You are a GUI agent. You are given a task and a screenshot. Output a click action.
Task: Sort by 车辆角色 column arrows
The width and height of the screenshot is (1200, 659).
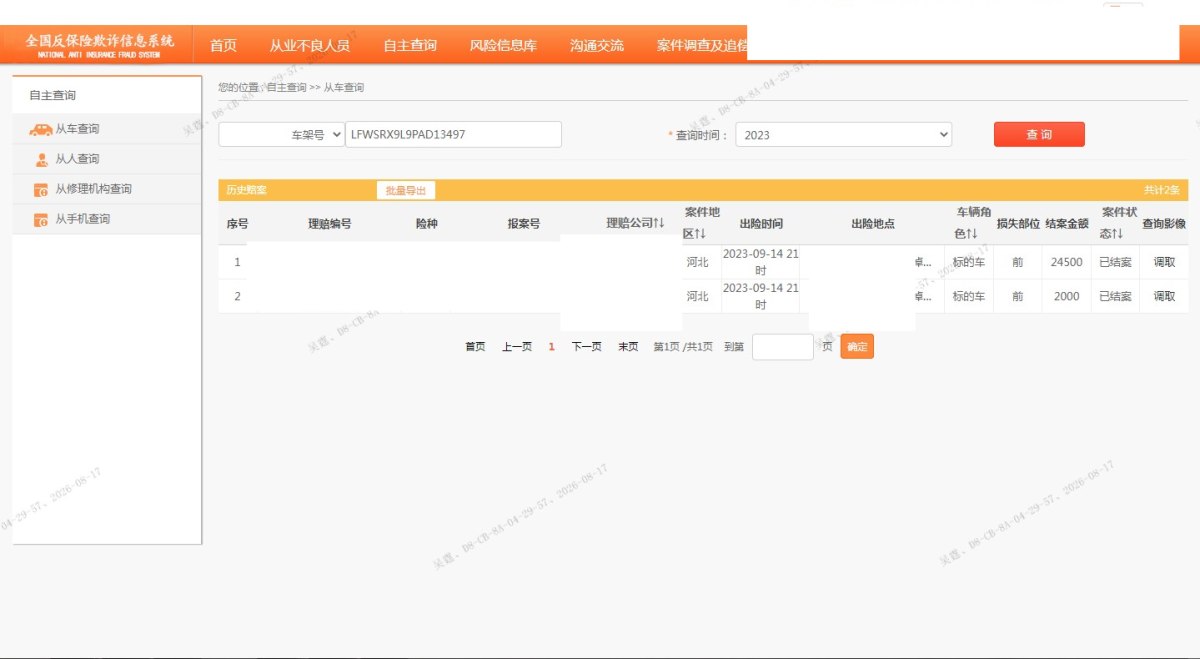(x=971, y=233)
